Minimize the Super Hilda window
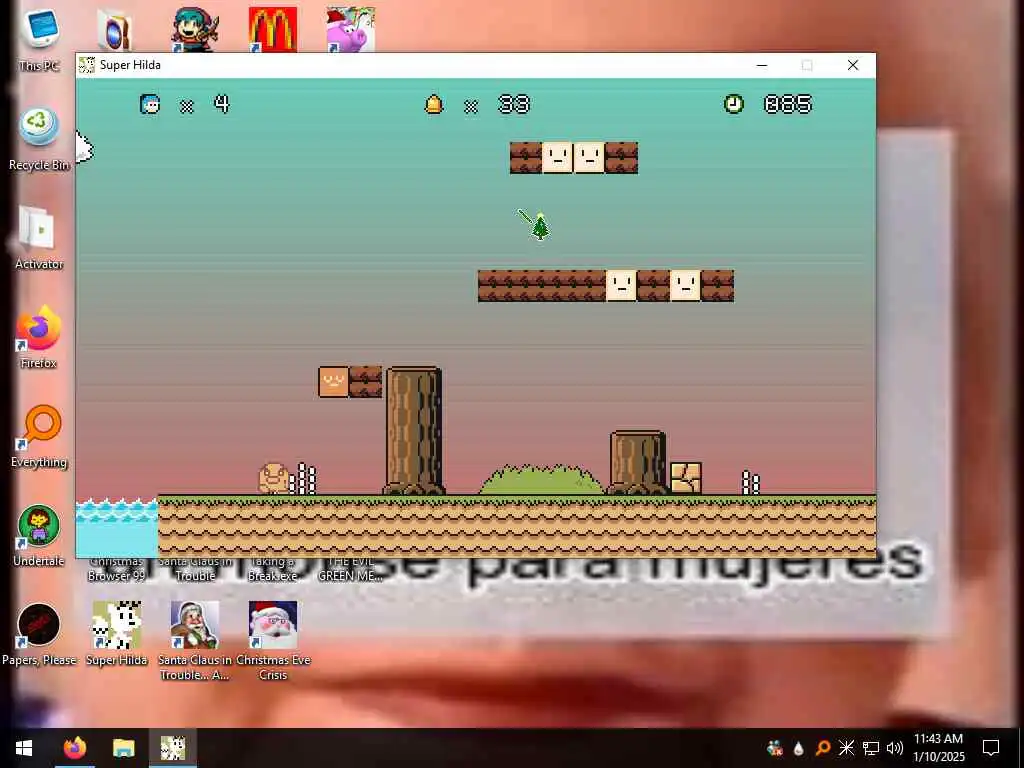Screen dimensions: 1024x768 pos(761,65)
